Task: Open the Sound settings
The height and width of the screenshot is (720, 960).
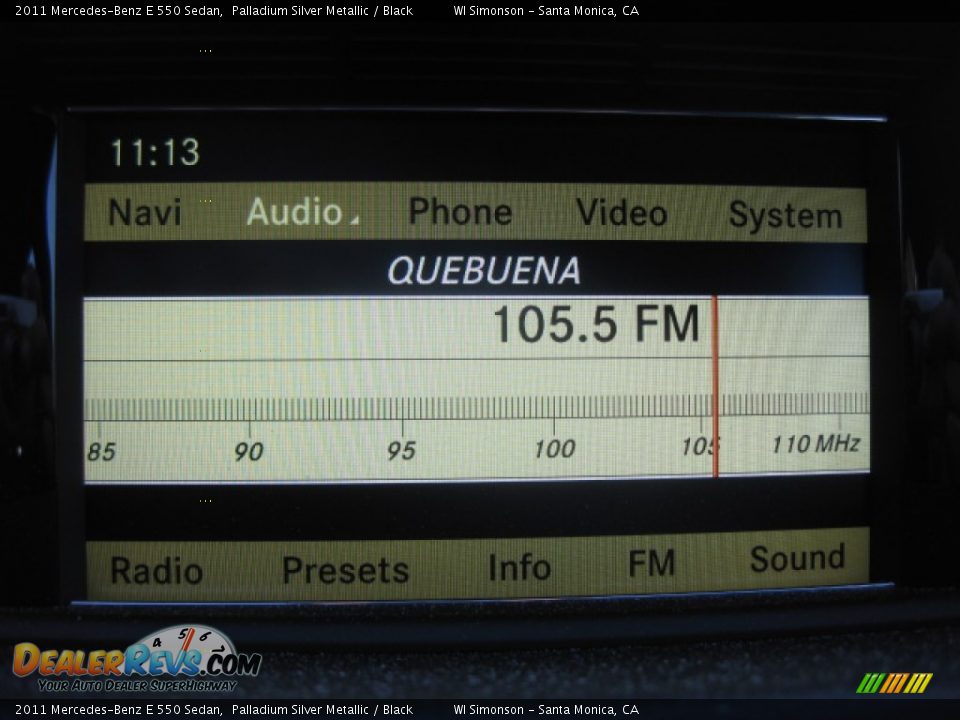Action: pyautogui.click(x=797, y=559)
